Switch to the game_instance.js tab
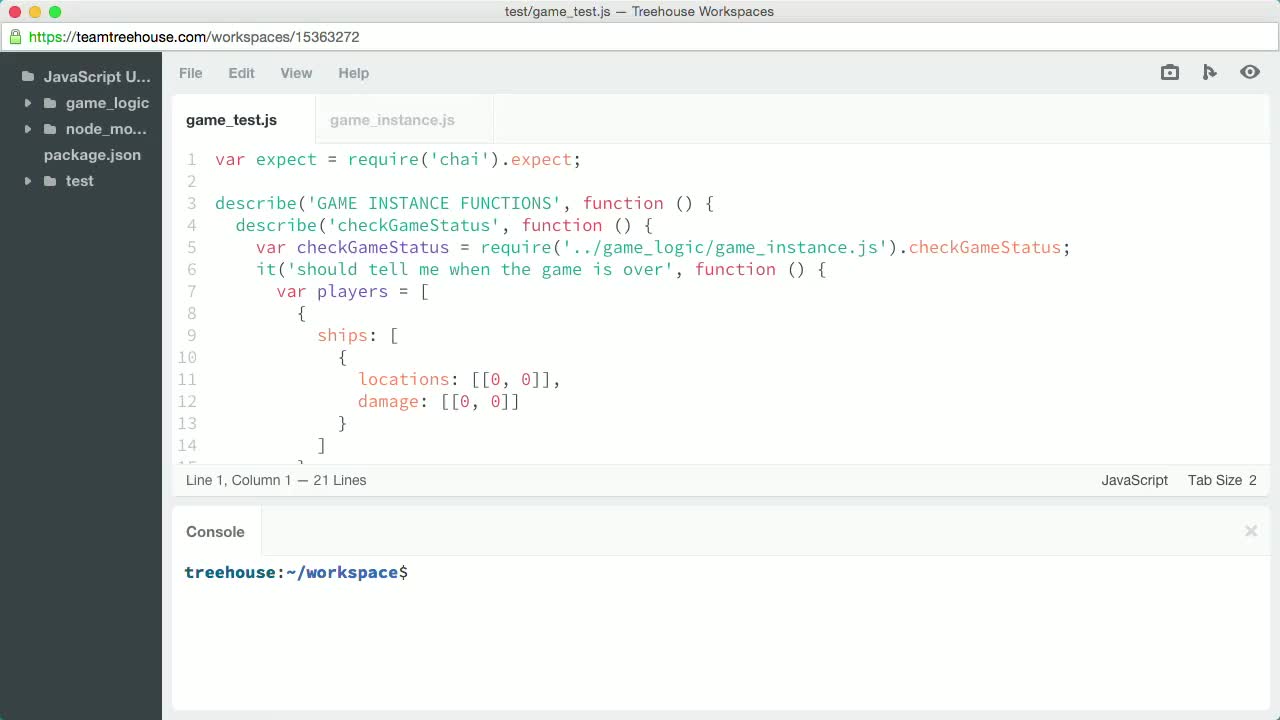1280x720 pixels. pyautogui.click(x=392, y=120)
